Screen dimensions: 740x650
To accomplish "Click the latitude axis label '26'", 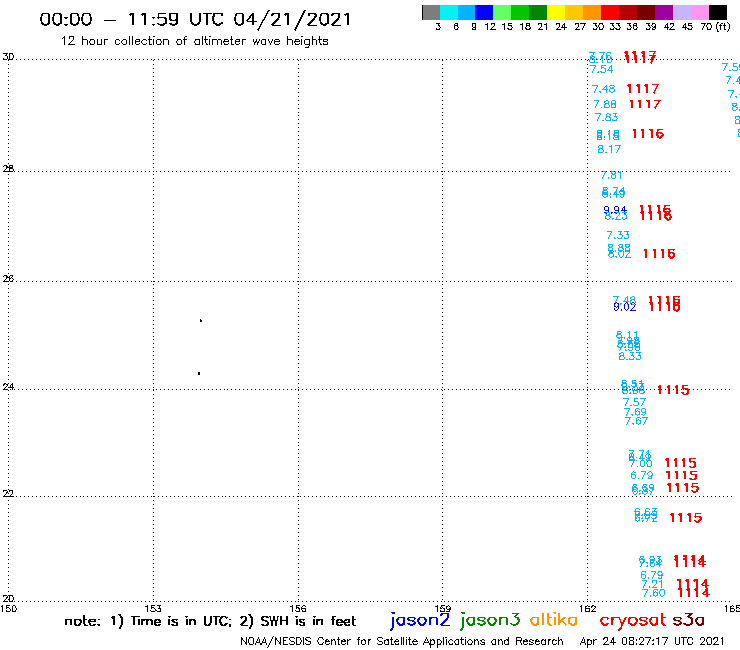I will tap(8, 279).
